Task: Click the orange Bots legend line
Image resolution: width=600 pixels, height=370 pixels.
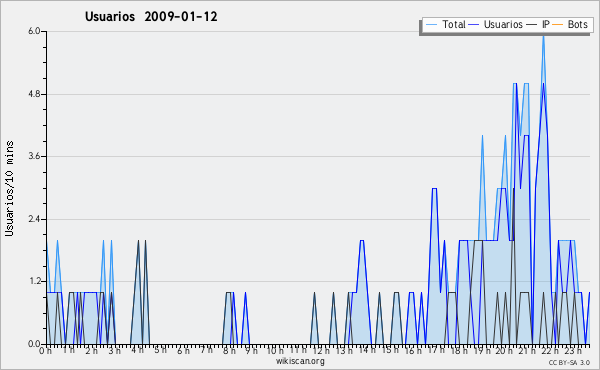Action: [558, 25]
